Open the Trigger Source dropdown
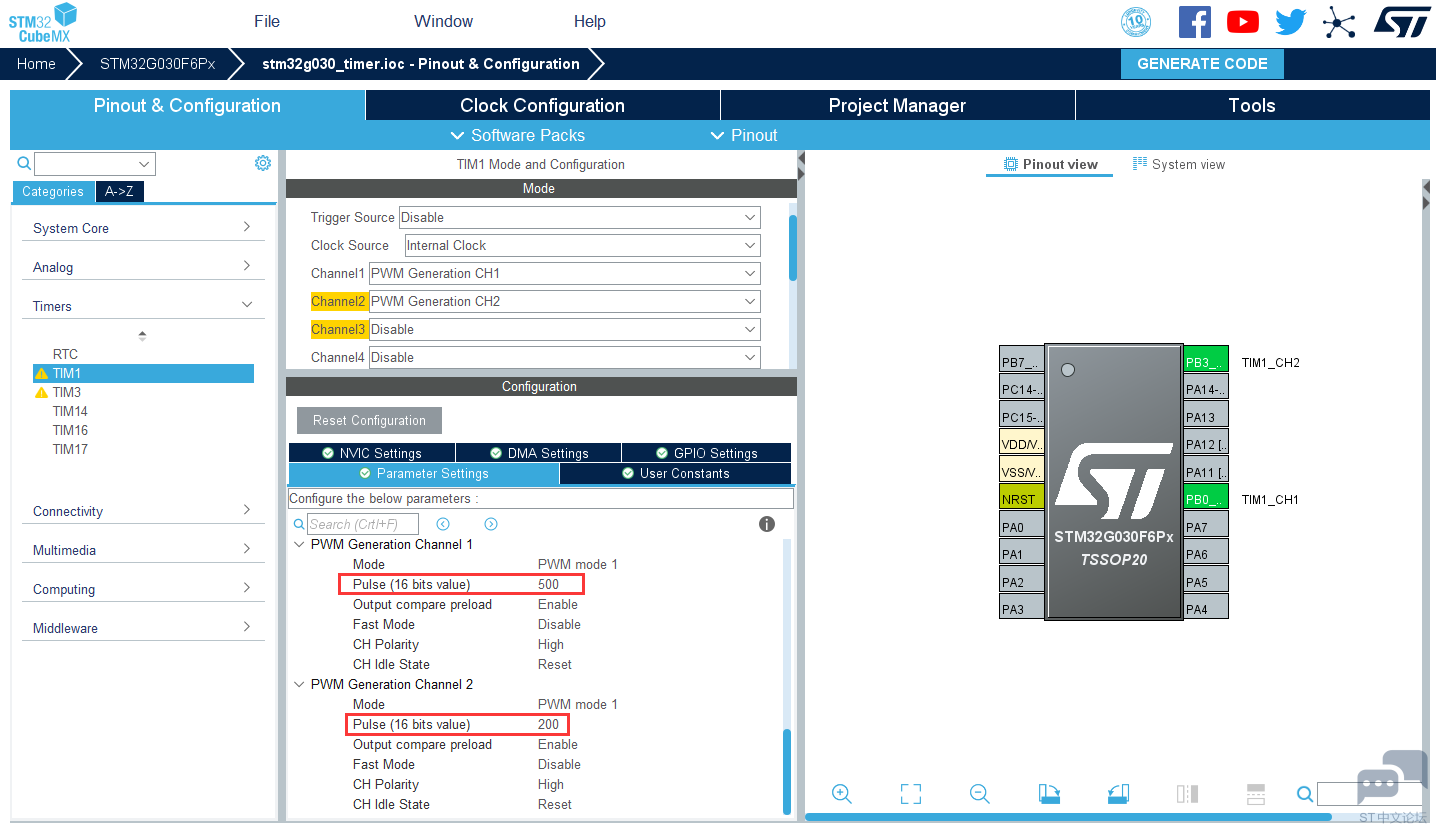Image resolution: width=1436 pixels, height=833 pixels. tap(580, 217)
